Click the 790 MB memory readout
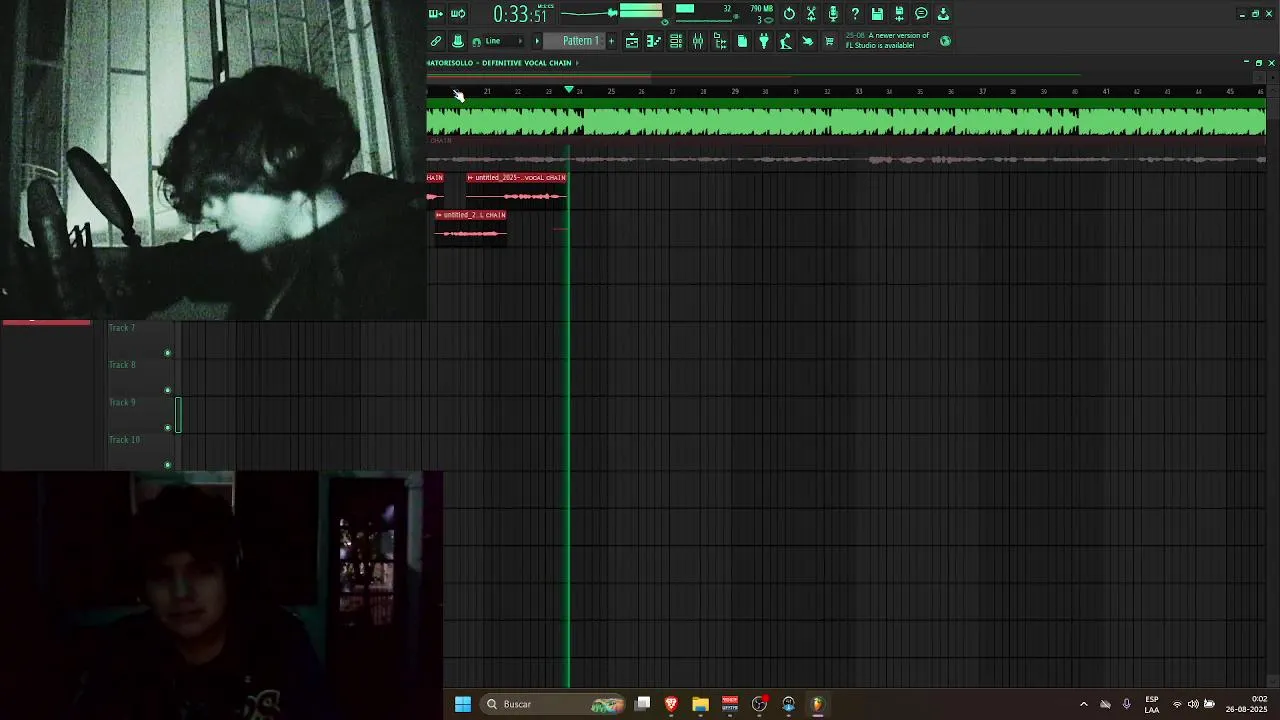The width and height of the screenshot is (1280, 720). click(x=761, y=9)
